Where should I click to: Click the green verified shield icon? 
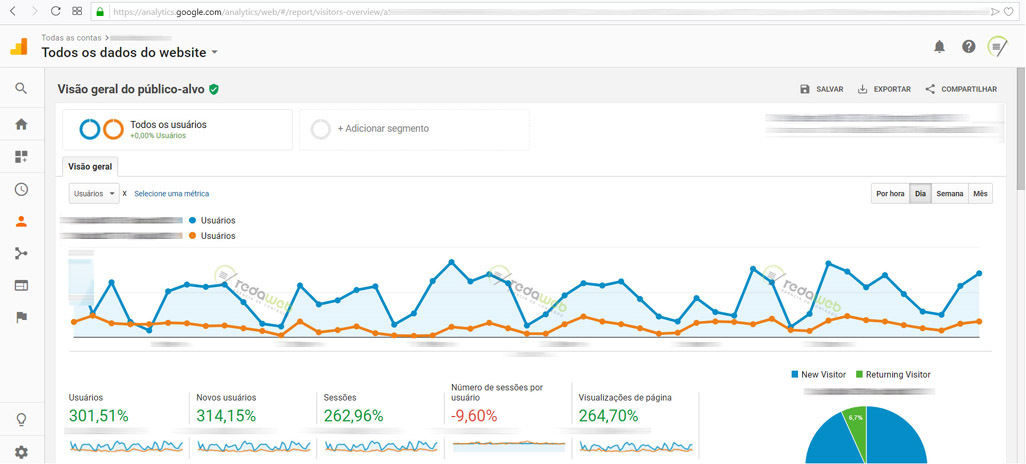[x=213, y=90]
